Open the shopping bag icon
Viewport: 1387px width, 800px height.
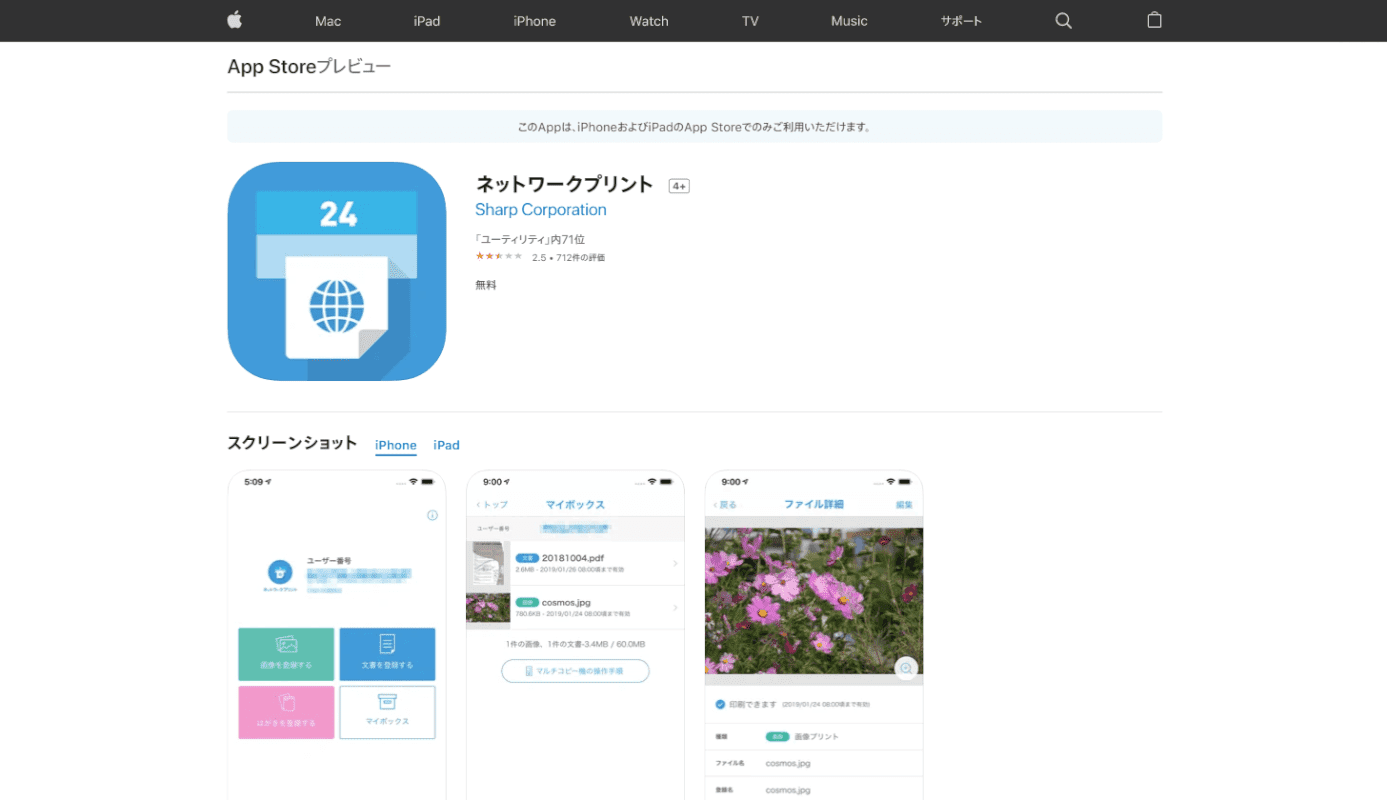click(1154, 20)
